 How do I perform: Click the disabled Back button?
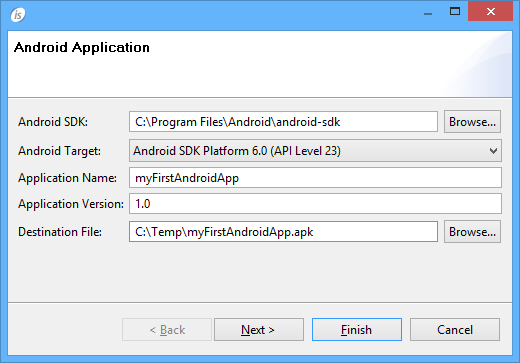pyautogui.click(x=167, y=330)
